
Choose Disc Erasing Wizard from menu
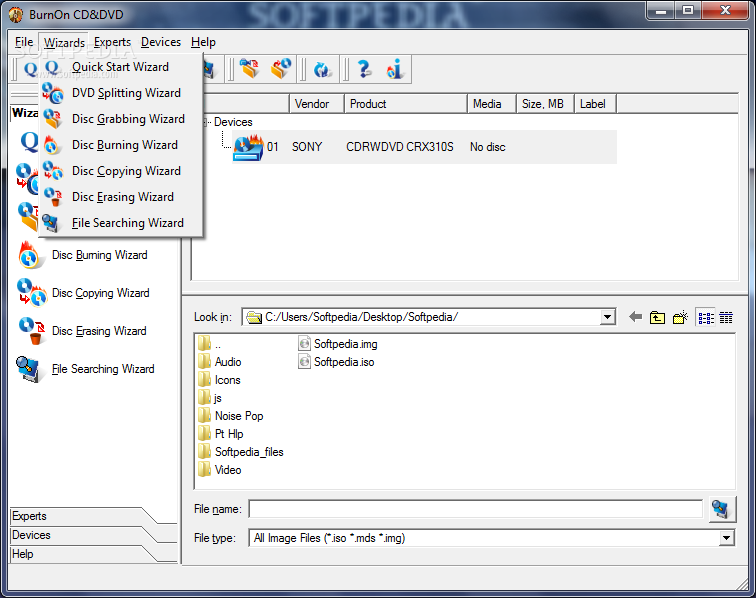point(121,197)
